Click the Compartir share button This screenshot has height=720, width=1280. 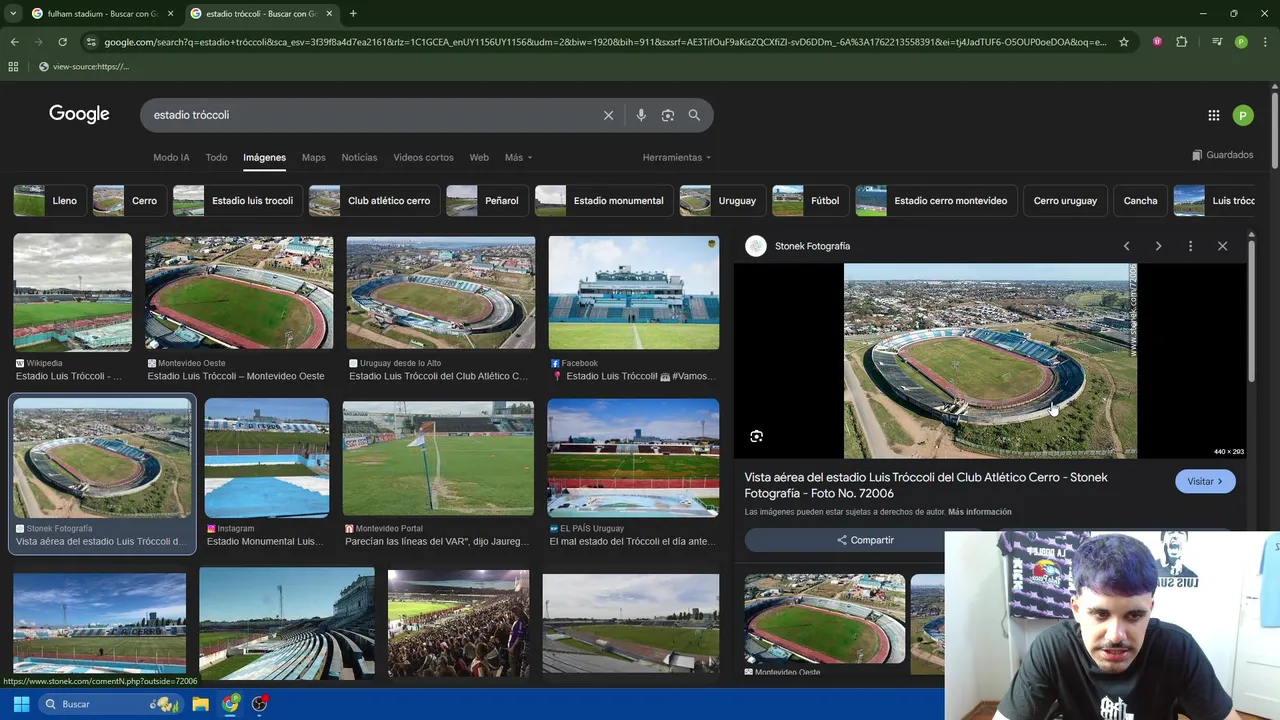(x=865, y=540)
